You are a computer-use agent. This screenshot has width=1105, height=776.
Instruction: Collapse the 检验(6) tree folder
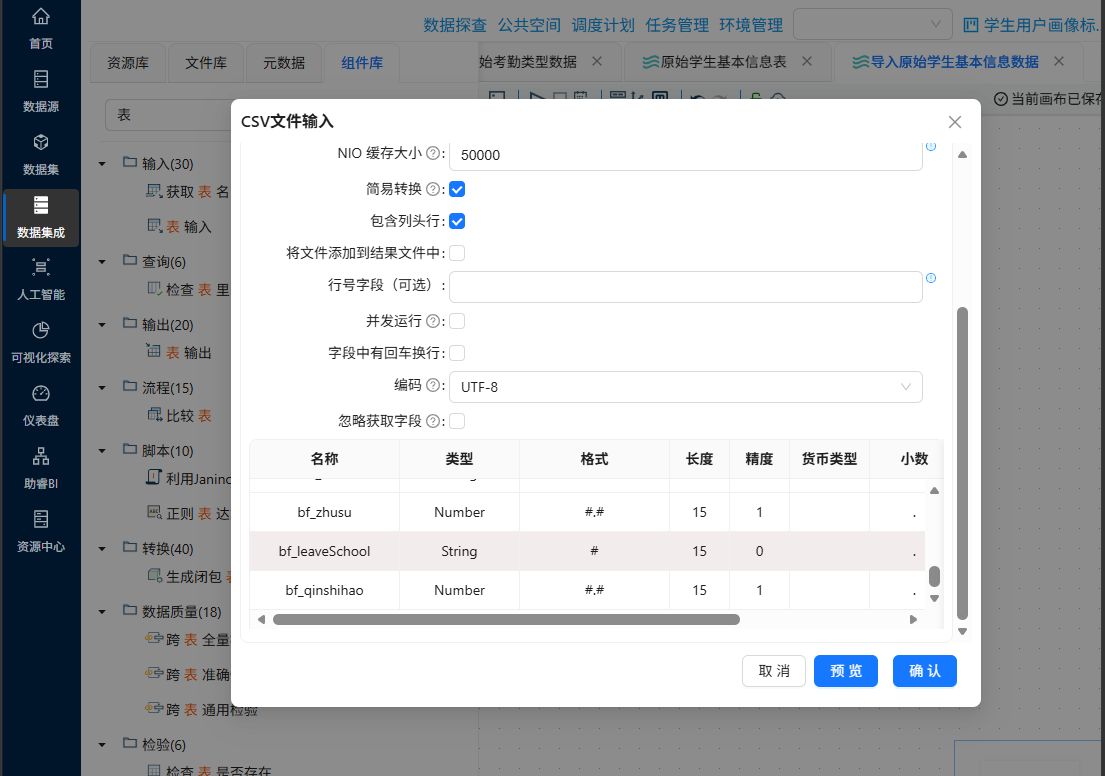tap(102, 744)
